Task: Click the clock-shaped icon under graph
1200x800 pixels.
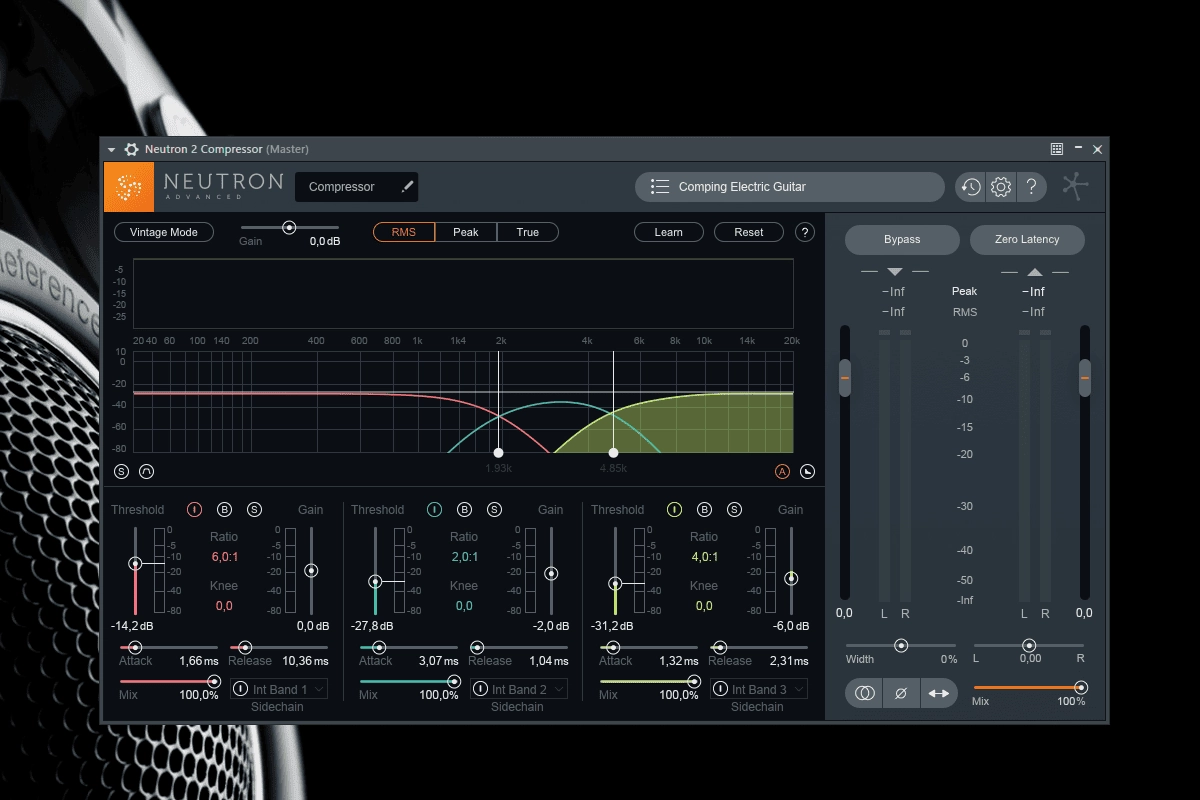Action: tap(807, 471)
